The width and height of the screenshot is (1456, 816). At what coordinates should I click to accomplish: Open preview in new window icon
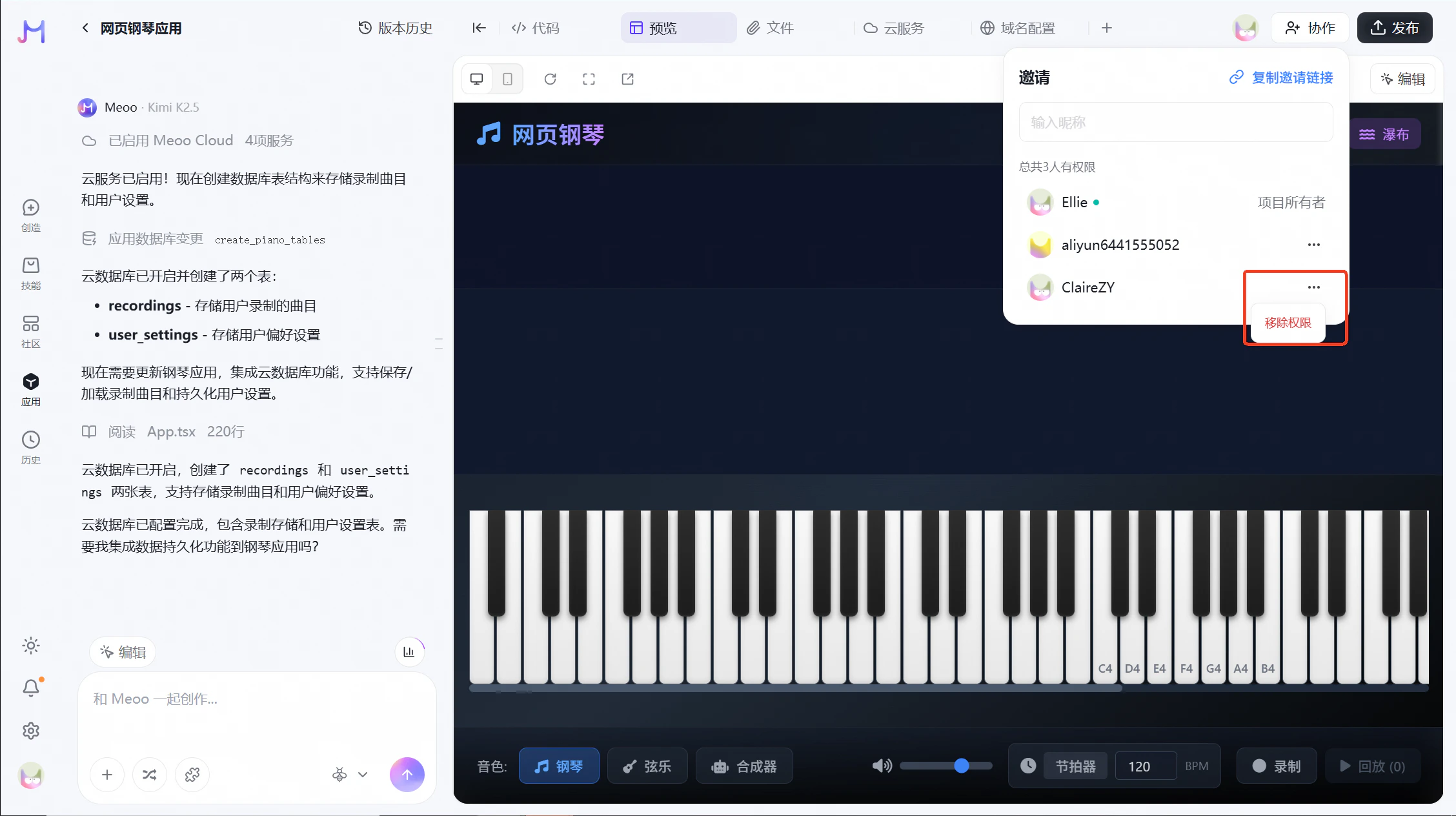coord(627,79)
